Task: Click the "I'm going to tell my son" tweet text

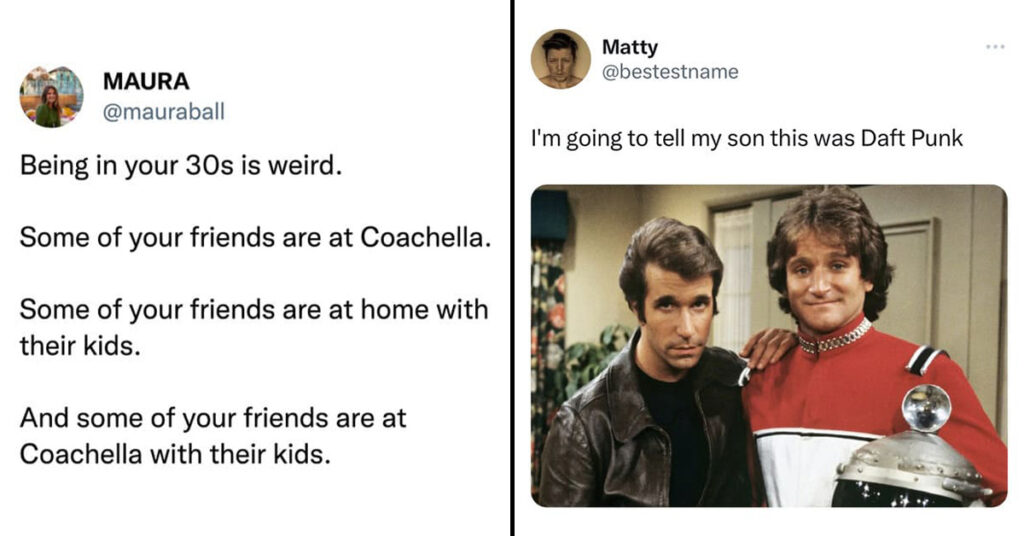Action: click(x=746, y=138)
